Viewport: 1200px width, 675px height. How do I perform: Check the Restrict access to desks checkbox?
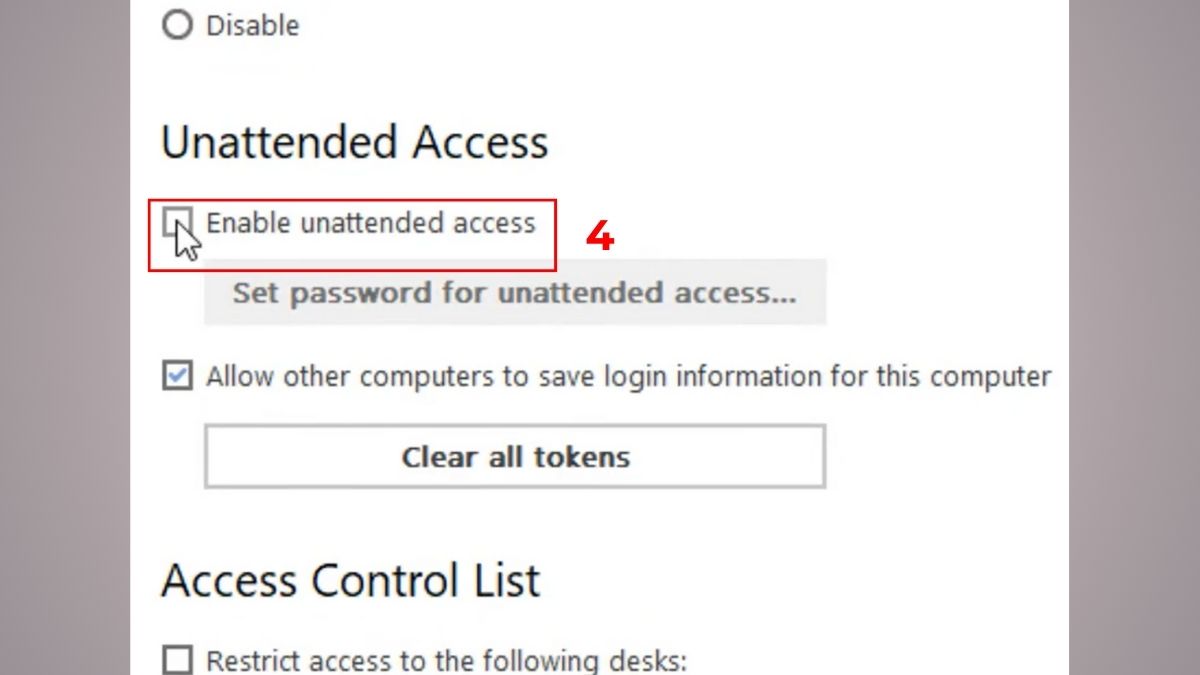(x=177, y=660)
